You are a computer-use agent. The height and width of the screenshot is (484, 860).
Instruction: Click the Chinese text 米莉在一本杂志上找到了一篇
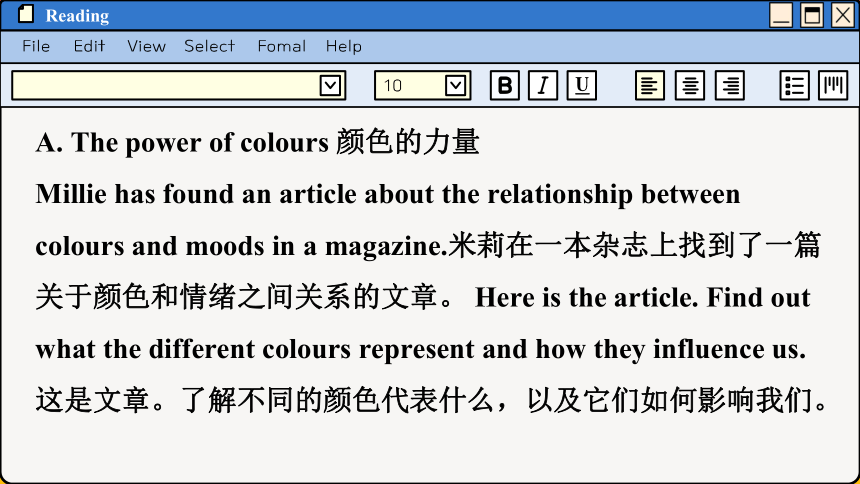click(635, 245)
